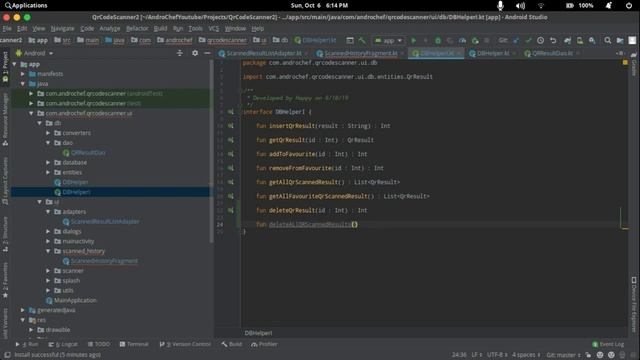640x360 pixels.
Task: Collapse the dao folder
Action: point(48,143)
